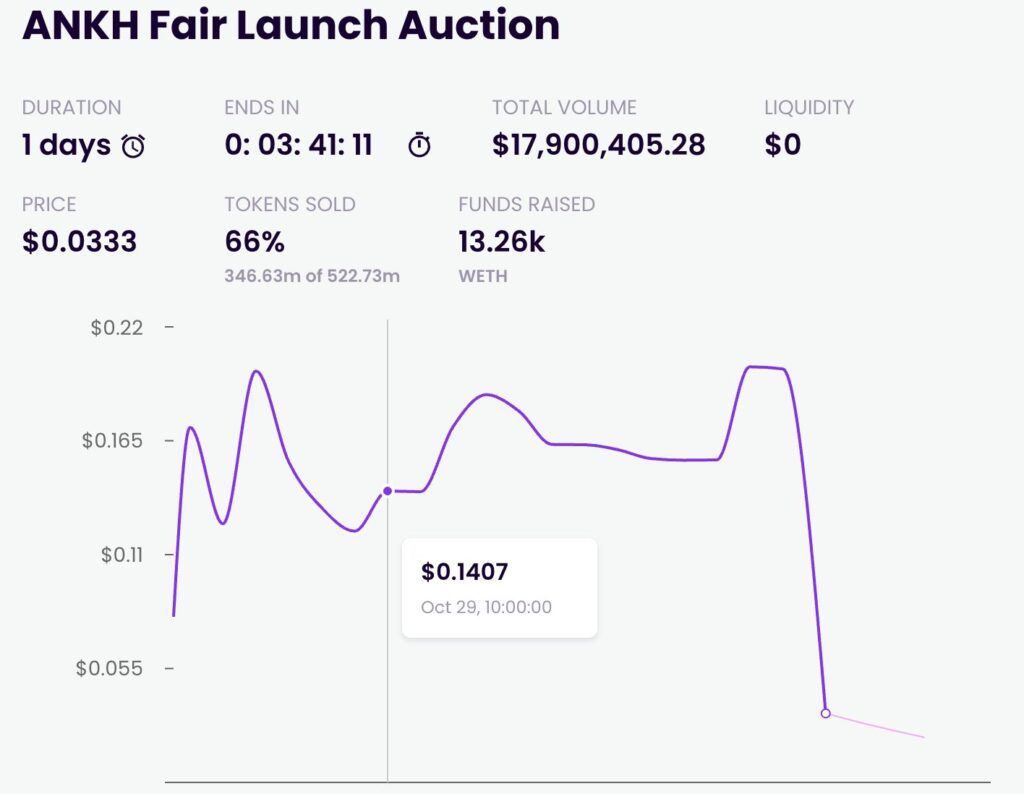Click the stopwatch icon next to countdown

[419, 144]
